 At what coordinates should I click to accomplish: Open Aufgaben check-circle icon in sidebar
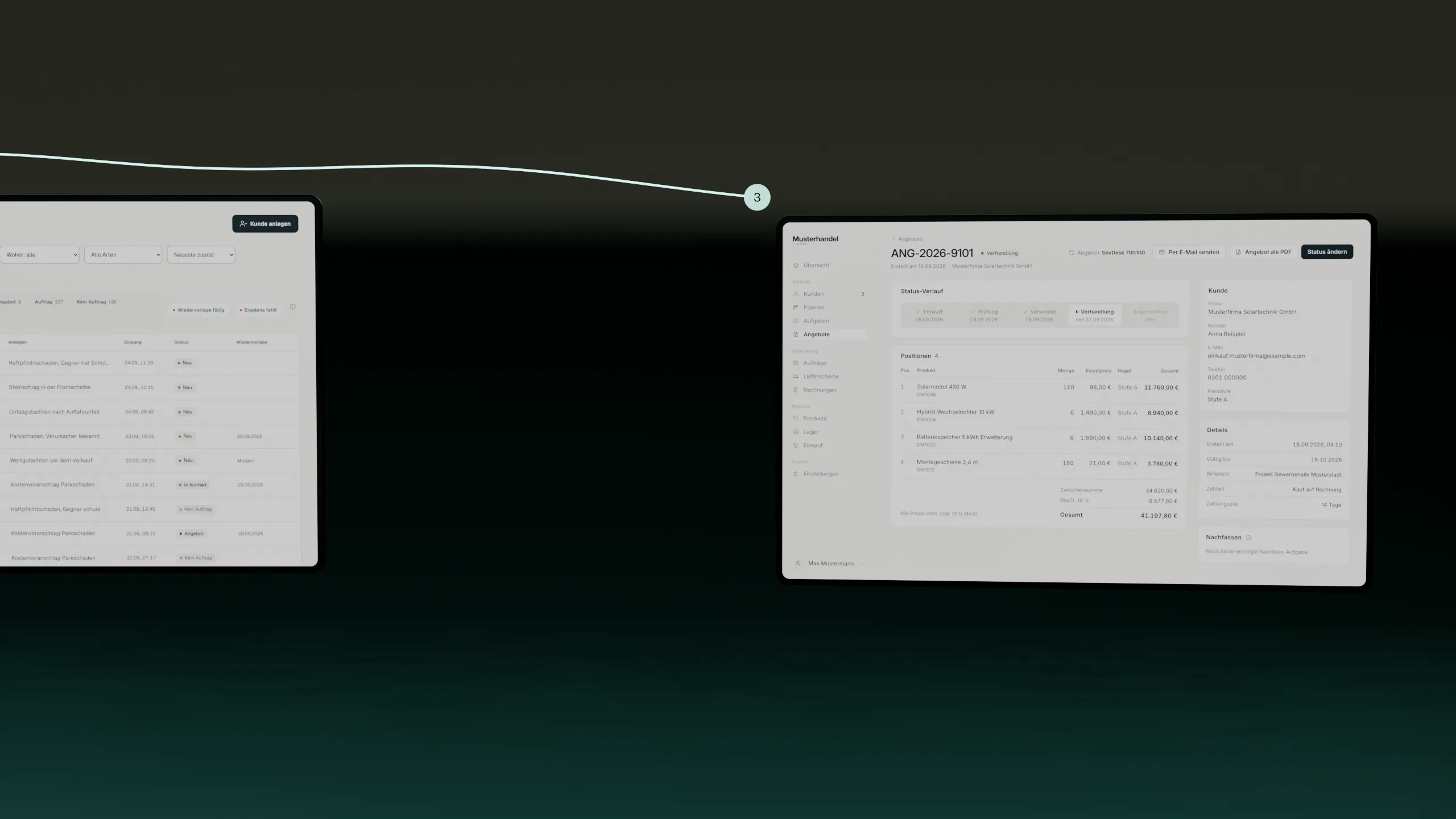click(796, 321)
